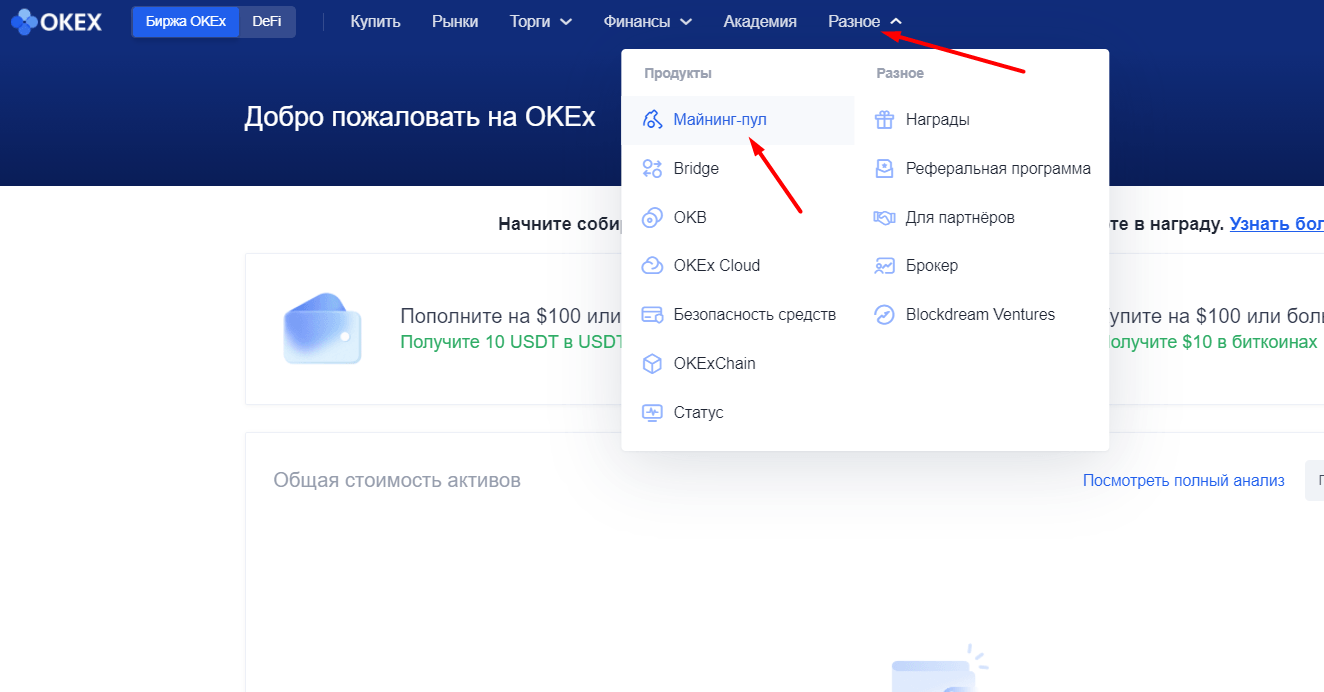Click the Безопасность средств card icon
This screenshot has height=692, width=1324.
click(x=652, y=314)
